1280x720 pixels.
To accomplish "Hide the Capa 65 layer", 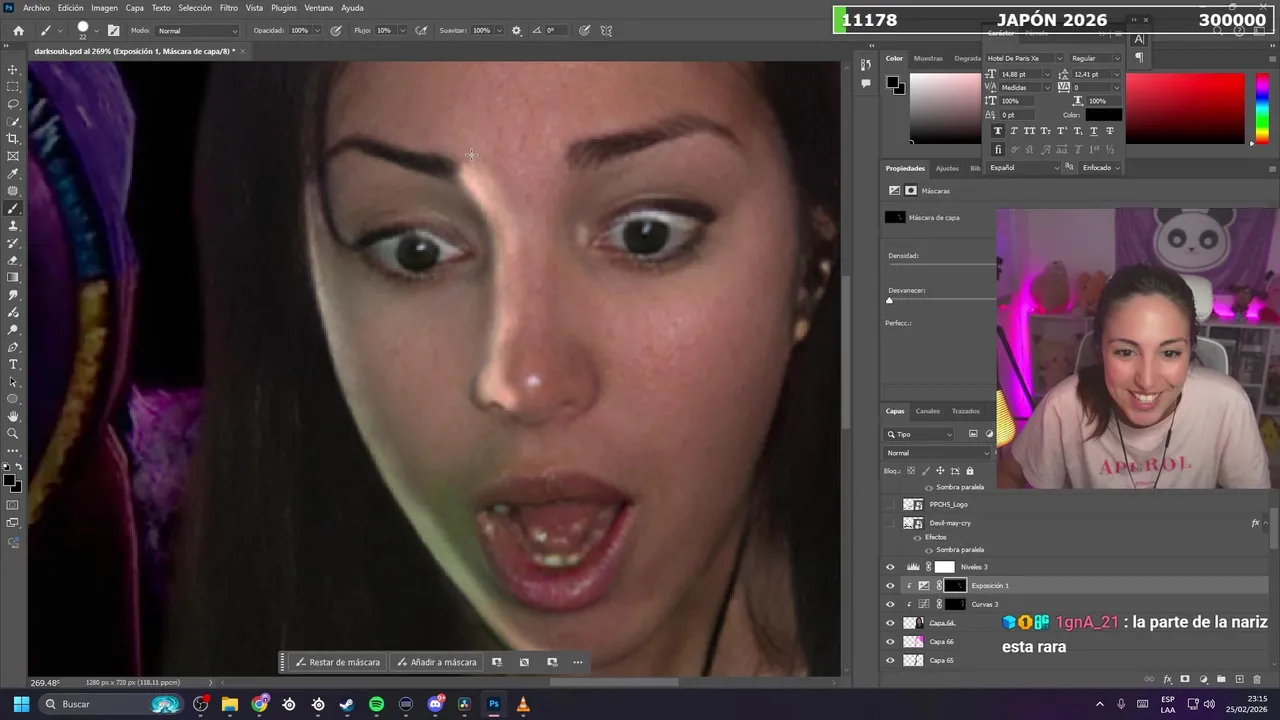I will pos(890,660).
